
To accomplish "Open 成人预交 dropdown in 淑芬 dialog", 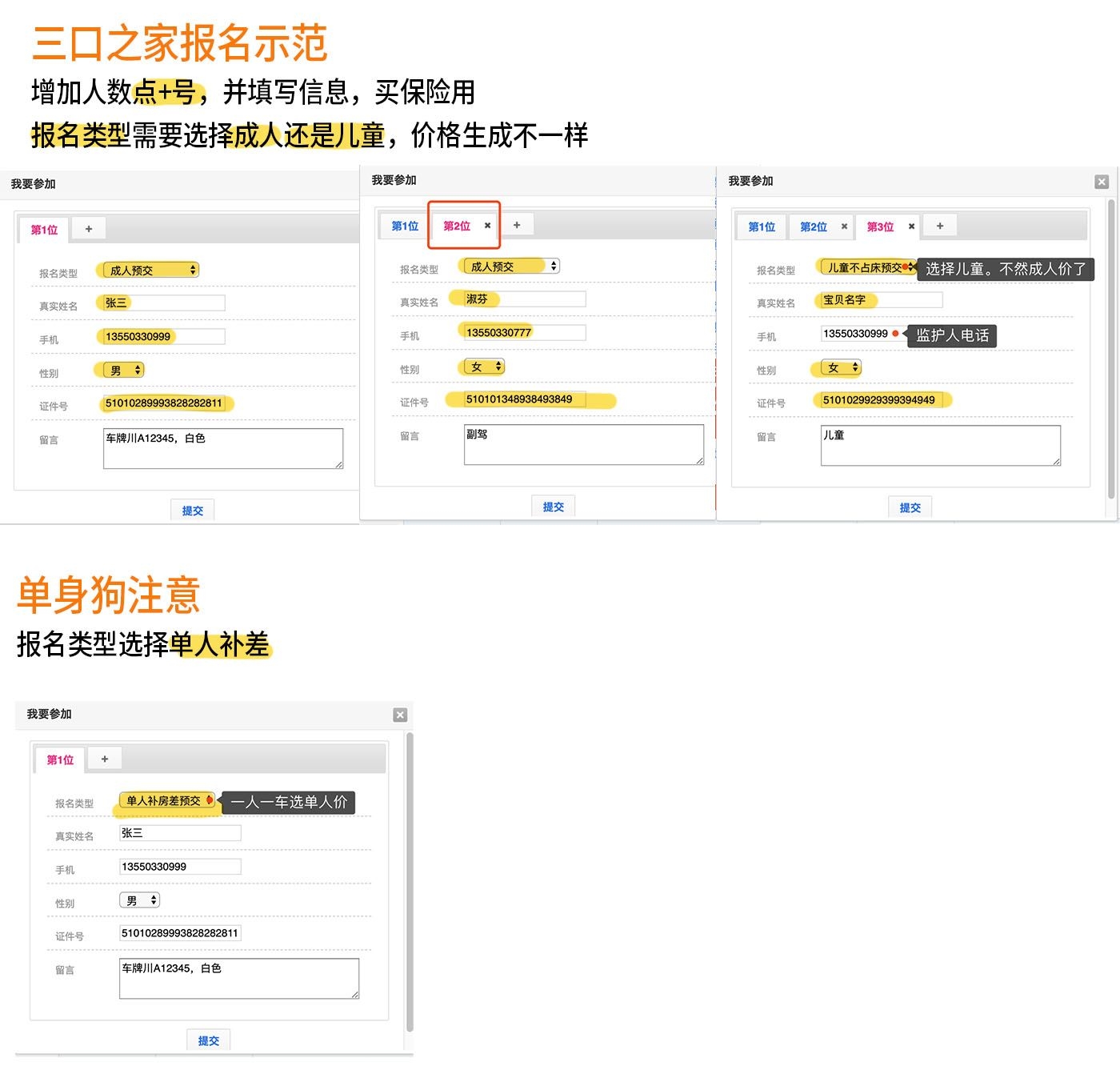I will pyautogui.click(x=511, y=266).
